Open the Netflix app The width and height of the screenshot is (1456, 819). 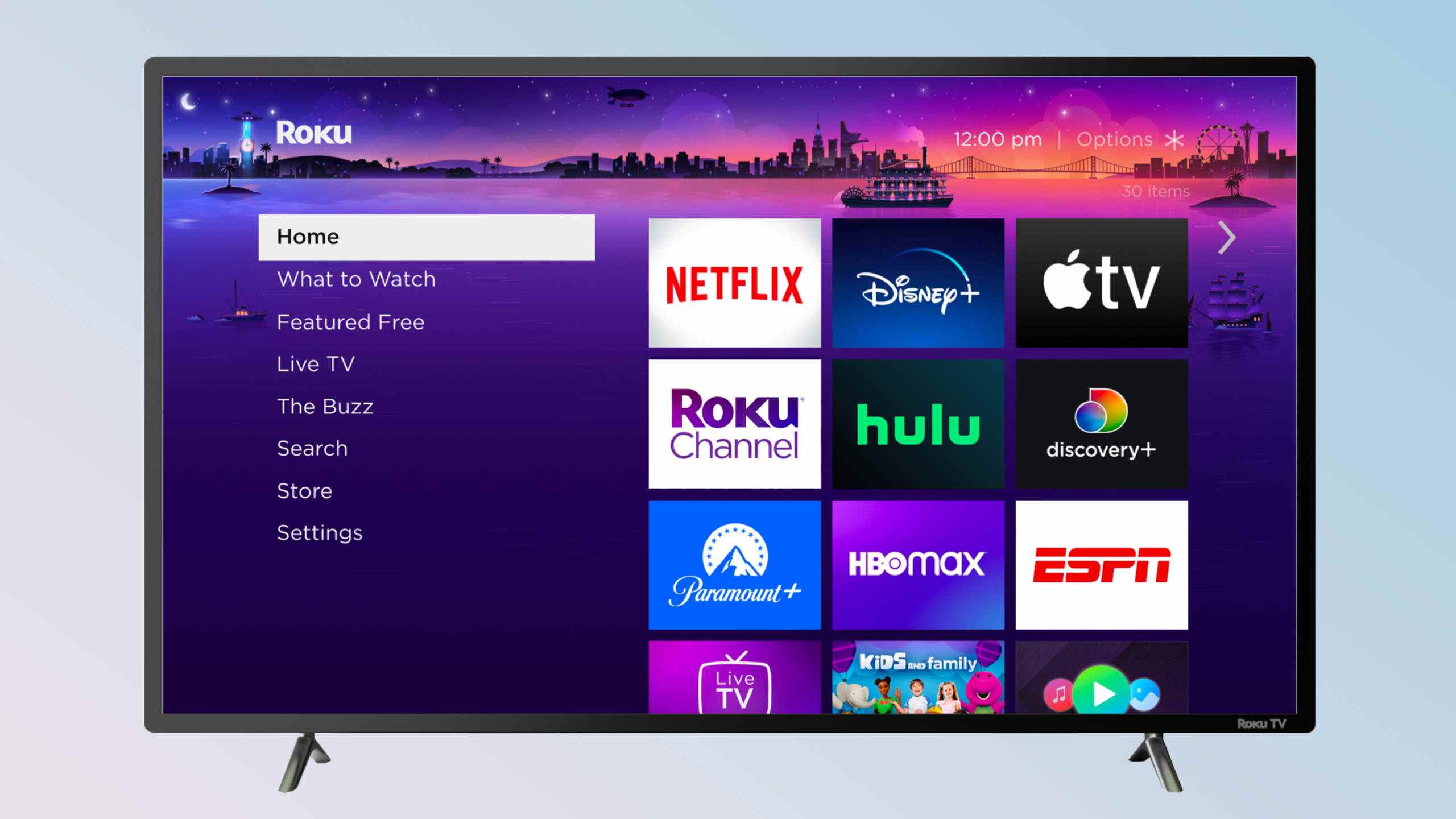point(735,282)
